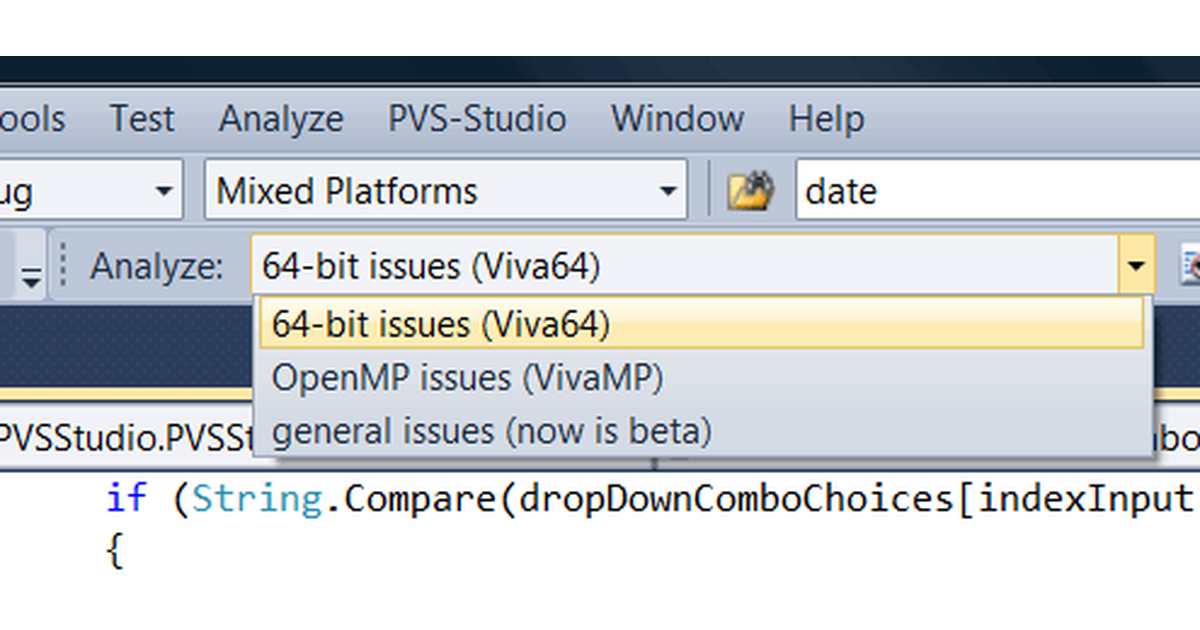1200x630 pixels.
Task: Open the Analyze dropdown arrow
Action: point(1135,266)
